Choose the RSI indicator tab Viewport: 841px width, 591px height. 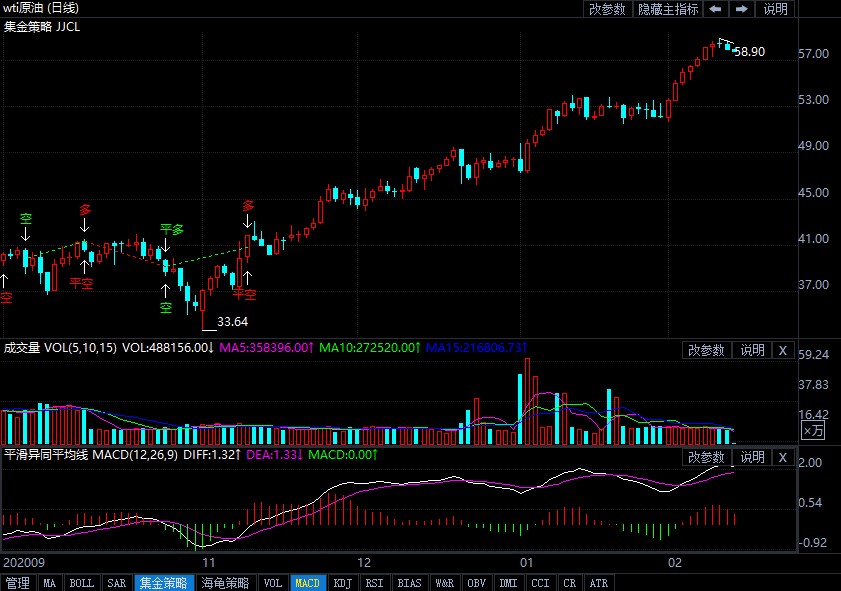374,583
